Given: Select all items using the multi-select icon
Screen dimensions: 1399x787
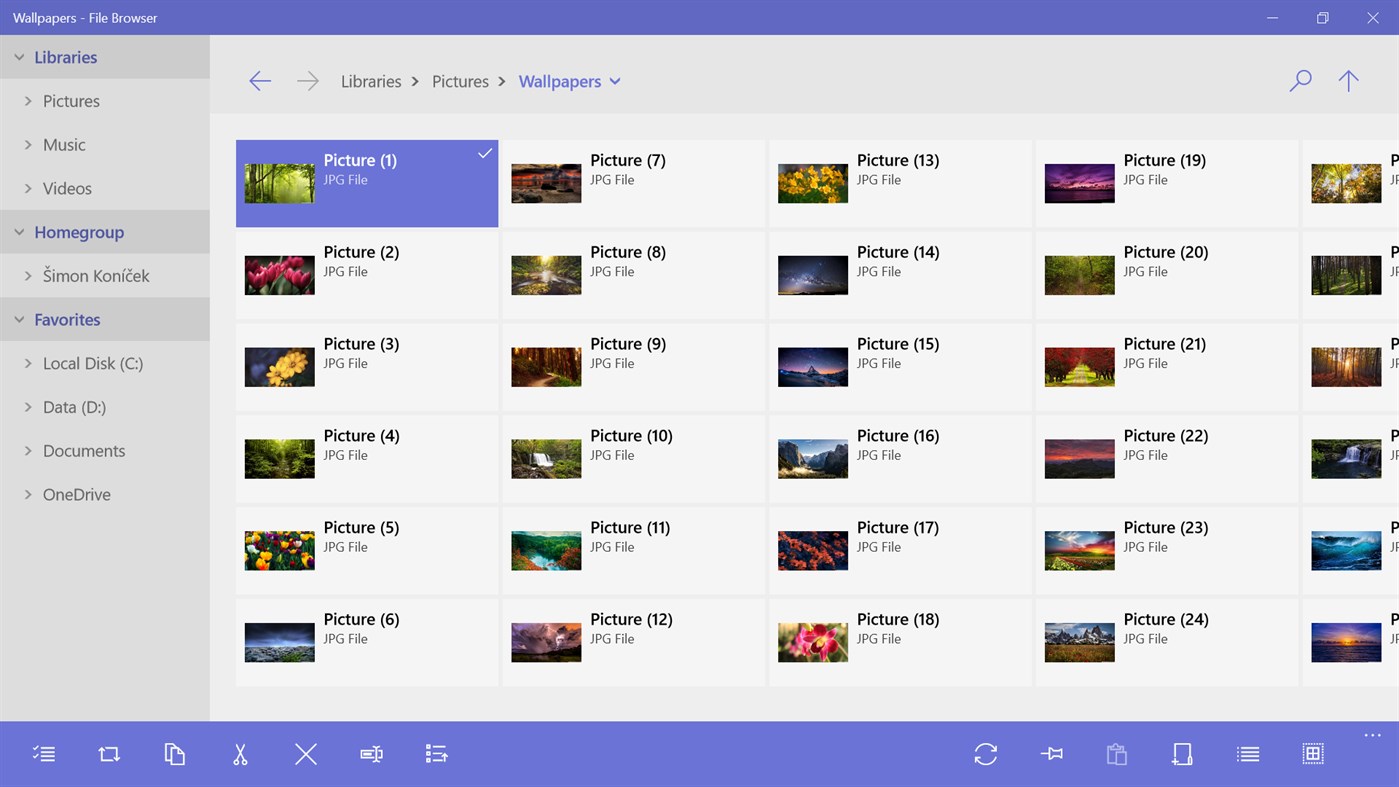Looking at the screenshot, I should (x=44, y=753).
